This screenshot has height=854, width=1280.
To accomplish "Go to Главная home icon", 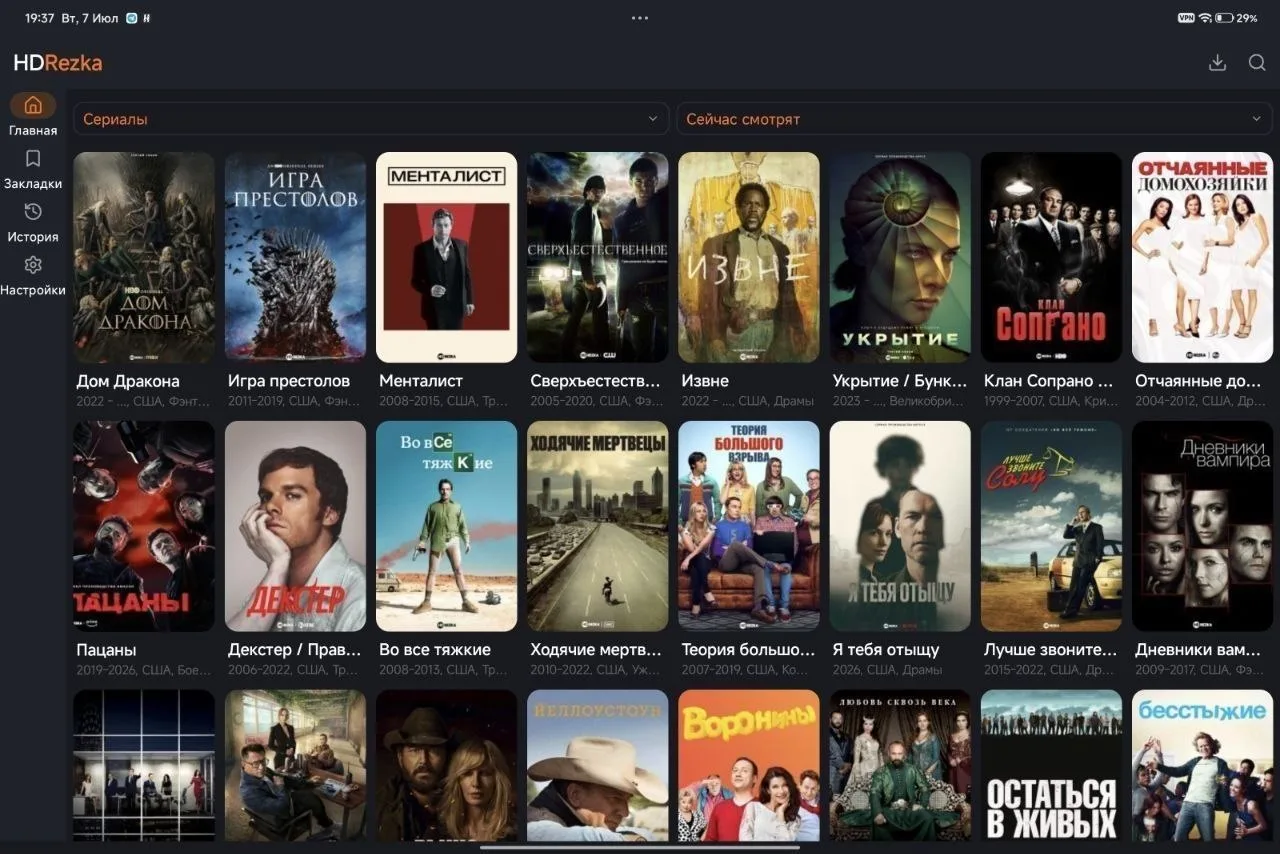I will tap(33, 105).
